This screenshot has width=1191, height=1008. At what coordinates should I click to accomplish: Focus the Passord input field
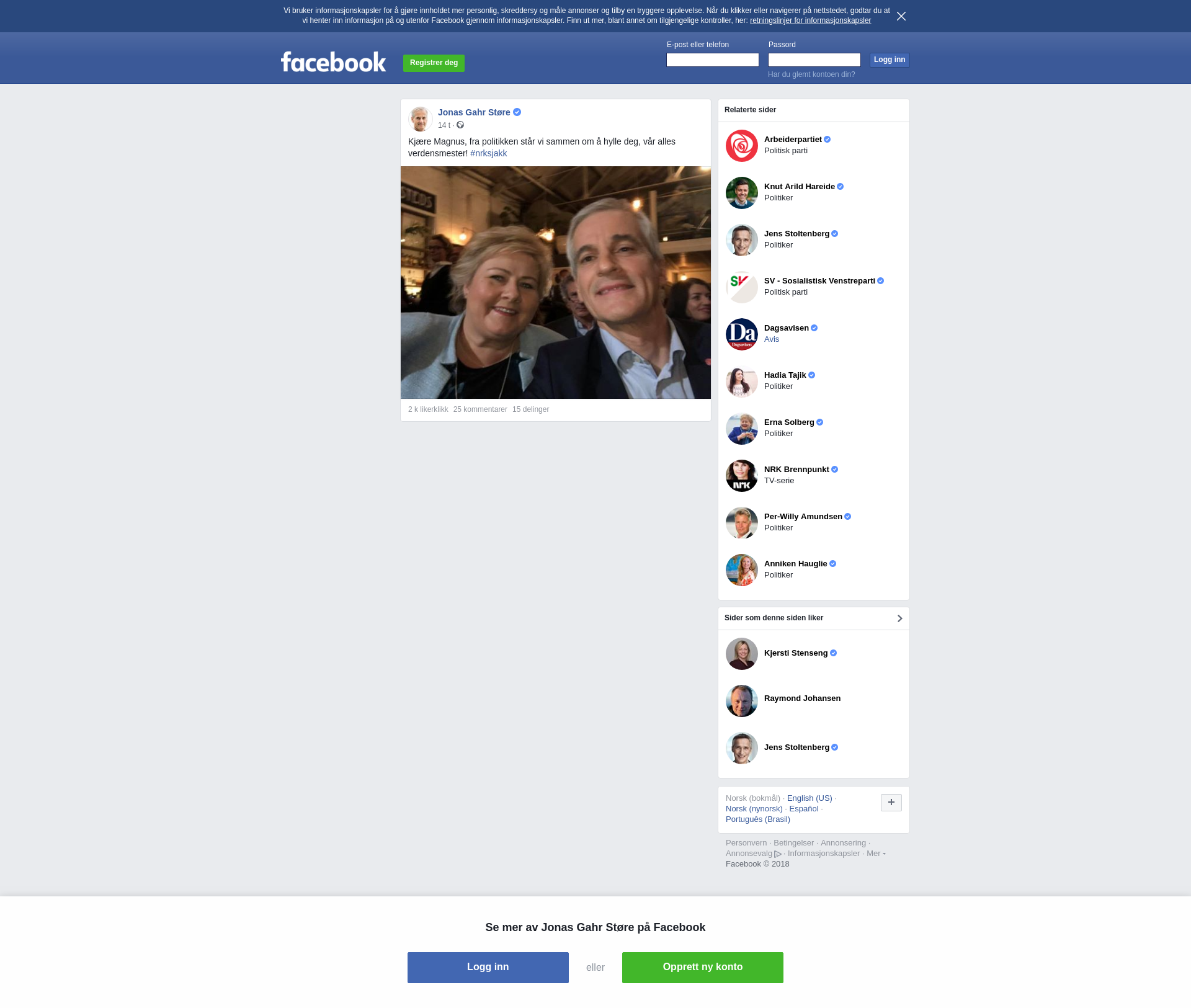coord(814,60)
